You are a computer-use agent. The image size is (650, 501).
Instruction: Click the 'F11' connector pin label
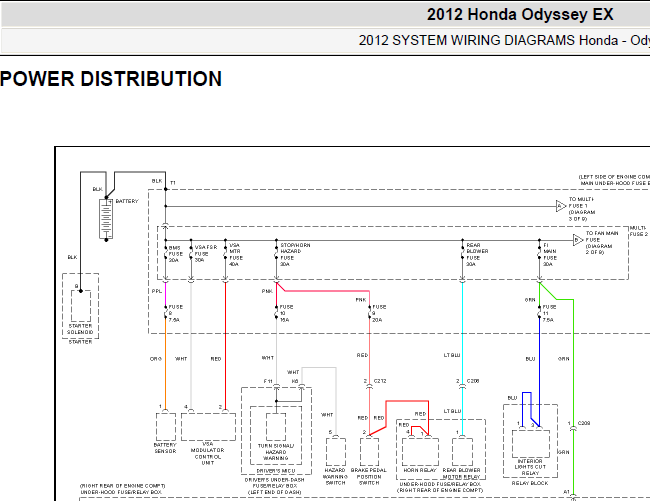click(268, 381)
